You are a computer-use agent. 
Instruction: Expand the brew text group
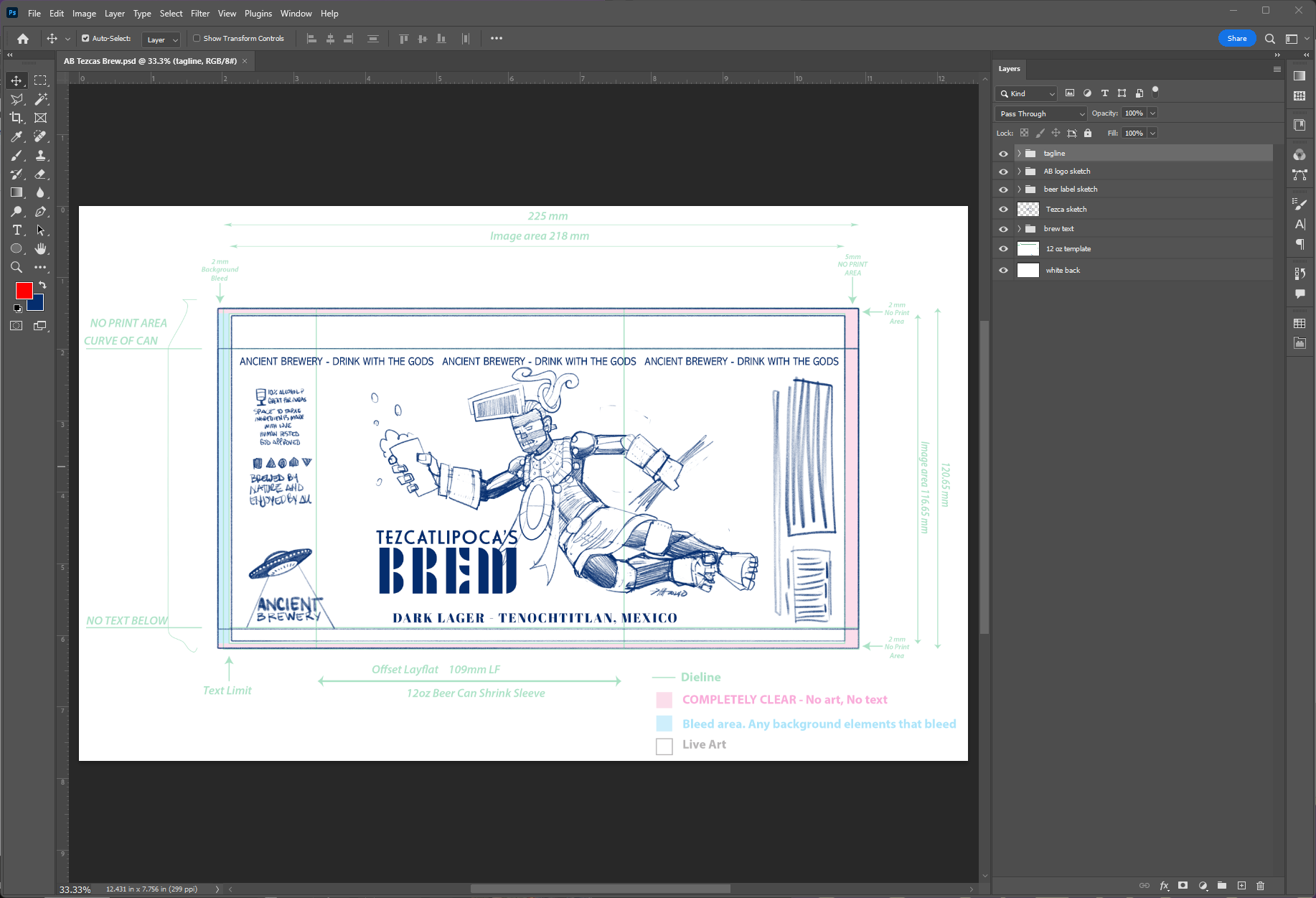click(1019, 229)
